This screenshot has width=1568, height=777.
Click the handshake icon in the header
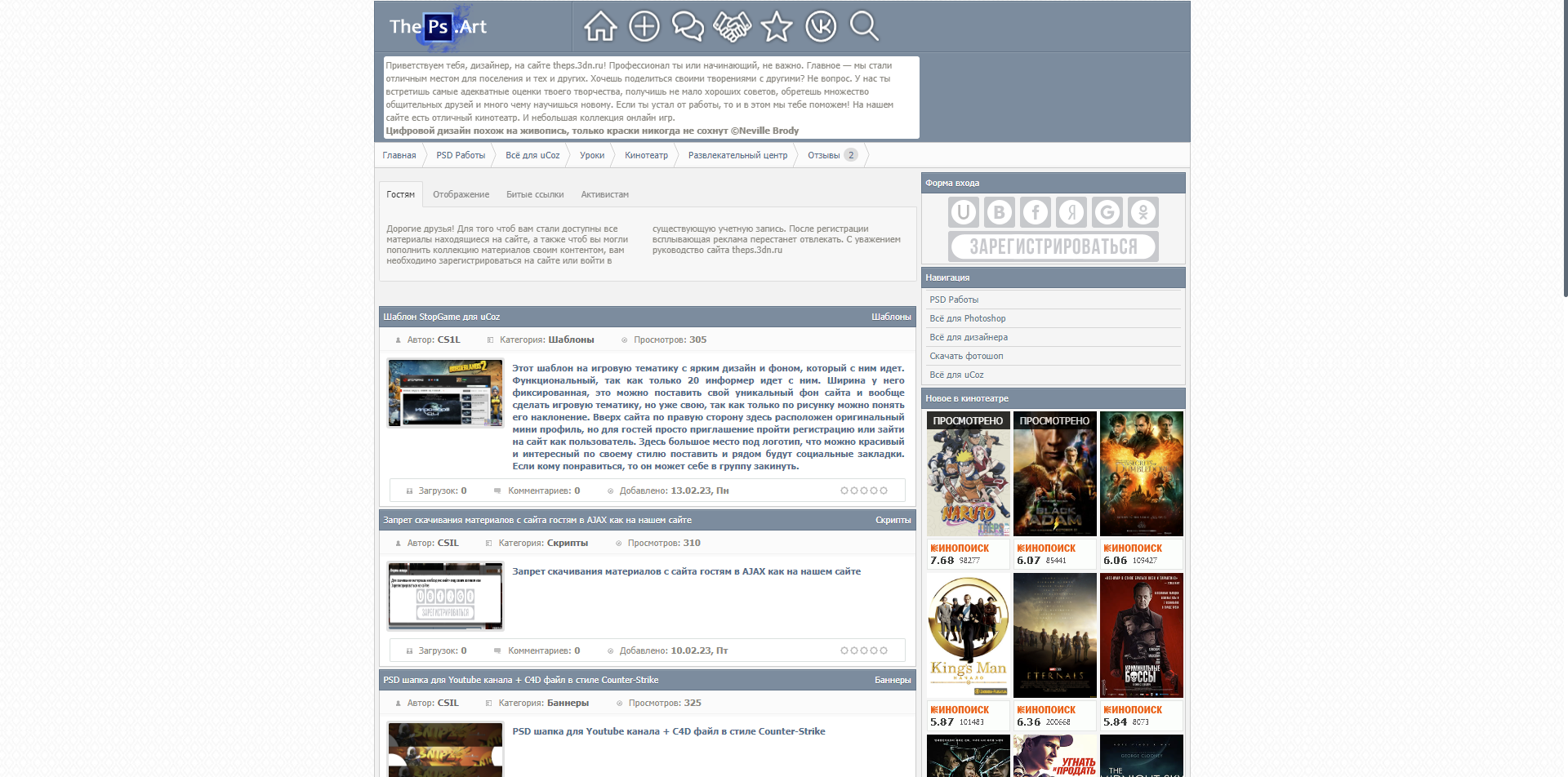pos(732,27)
